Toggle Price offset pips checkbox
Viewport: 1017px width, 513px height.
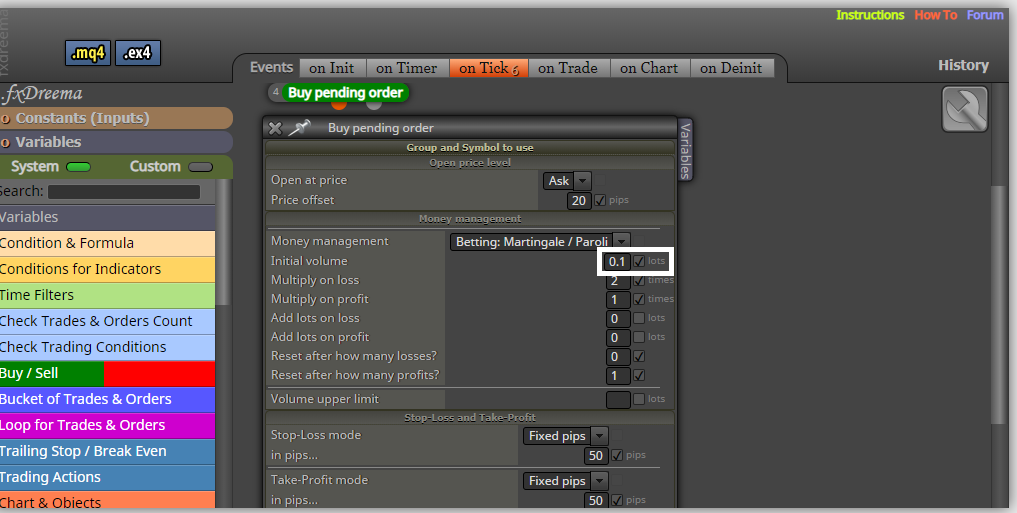(600, 200)
